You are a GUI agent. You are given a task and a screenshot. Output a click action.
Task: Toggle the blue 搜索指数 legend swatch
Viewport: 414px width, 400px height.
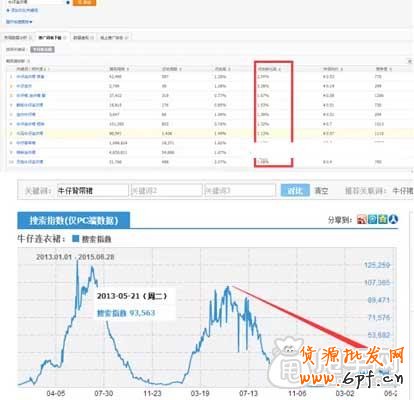click(76, 239)
